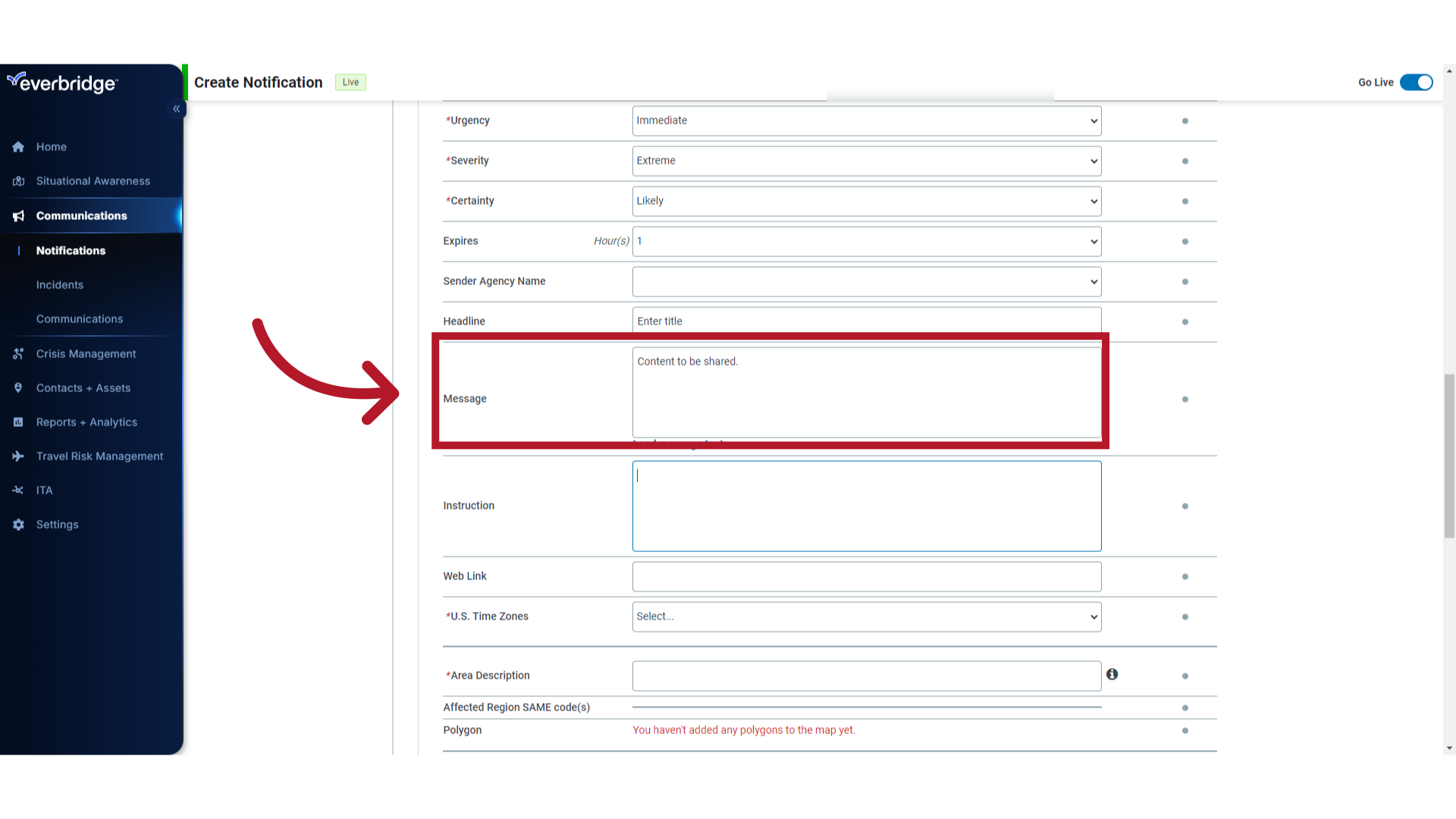The height and width of the screenshot is (819, 1456).
Task: Open Travel Risk Management section
Action: click(100, 456)
